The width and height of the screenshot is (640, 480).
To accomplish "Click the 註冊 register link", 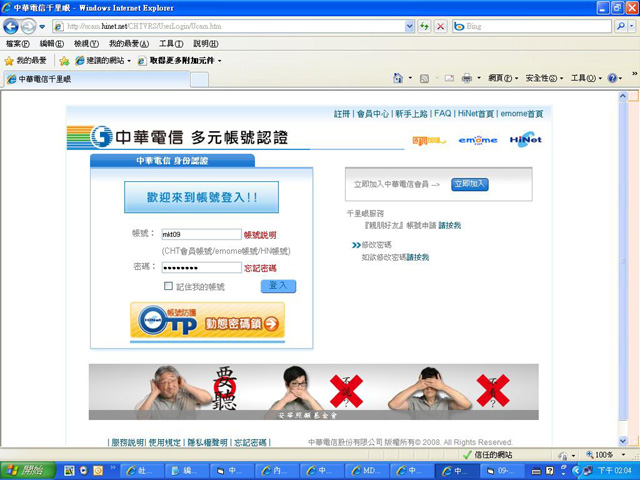I will [342, 114].
